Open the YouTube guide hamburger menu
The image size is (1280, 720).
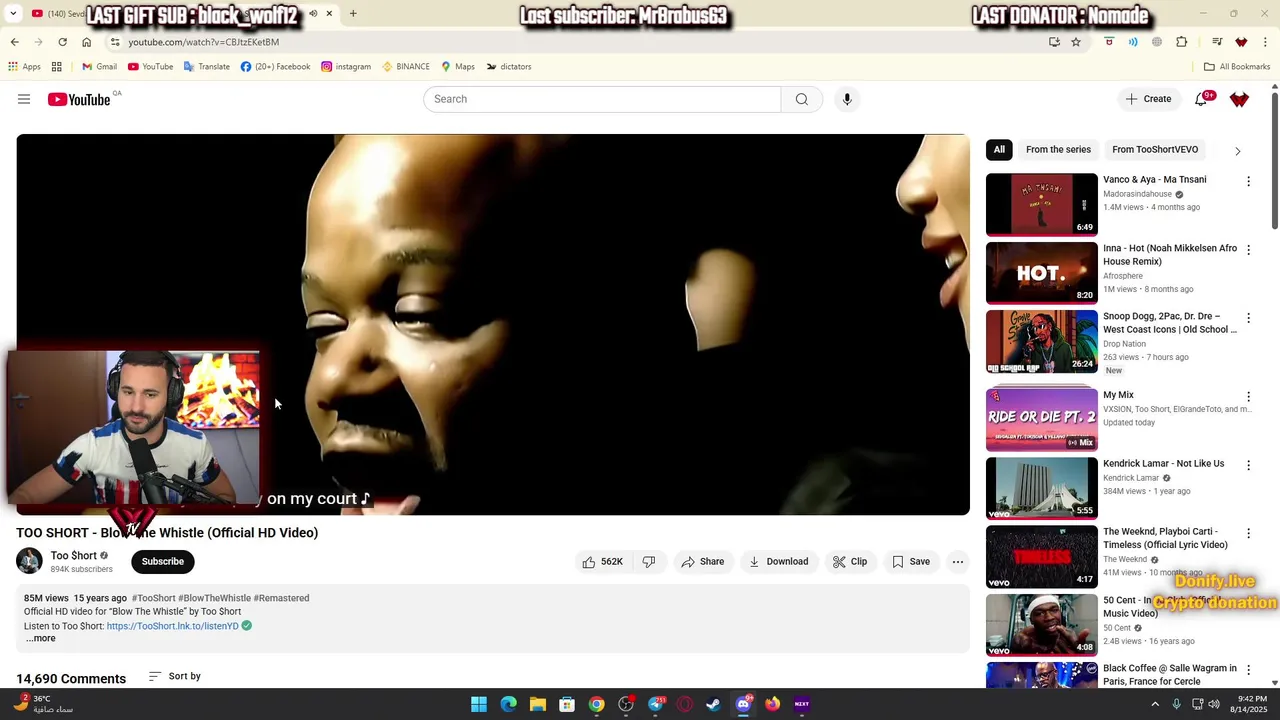[x=24, y=99]
